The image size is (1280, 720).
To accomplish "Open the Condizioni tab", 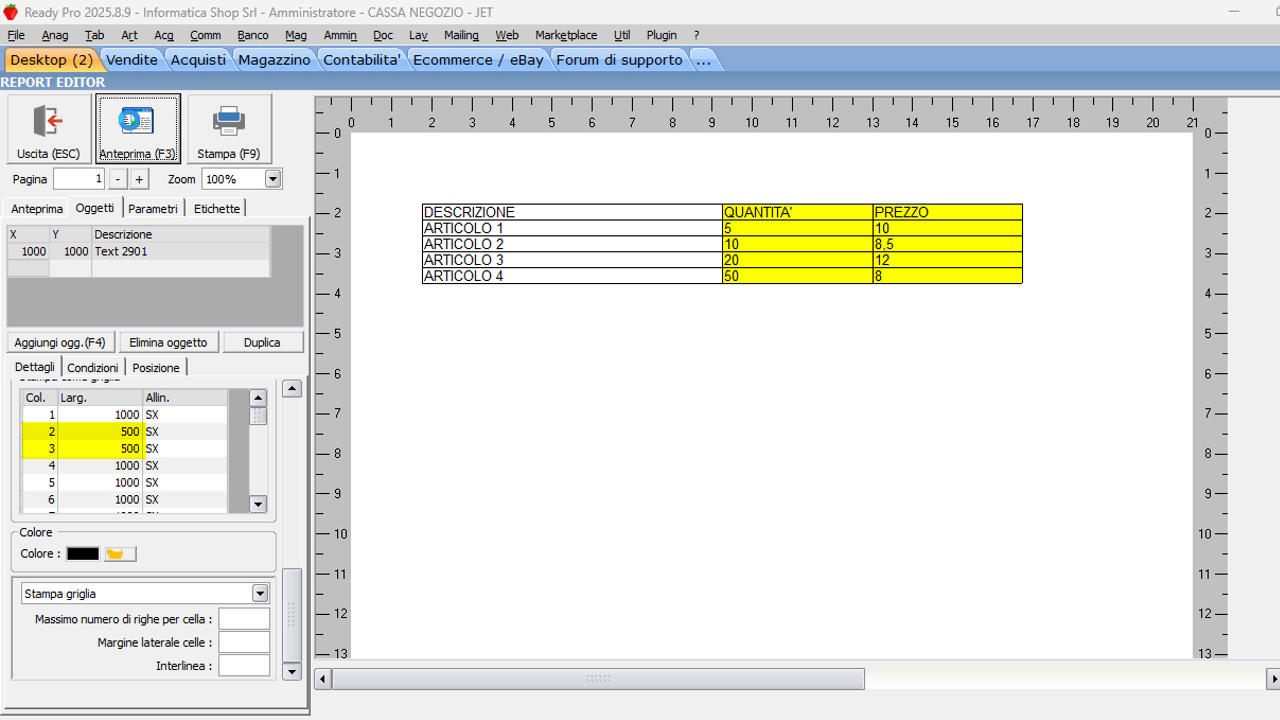I will tap(93, 367).
